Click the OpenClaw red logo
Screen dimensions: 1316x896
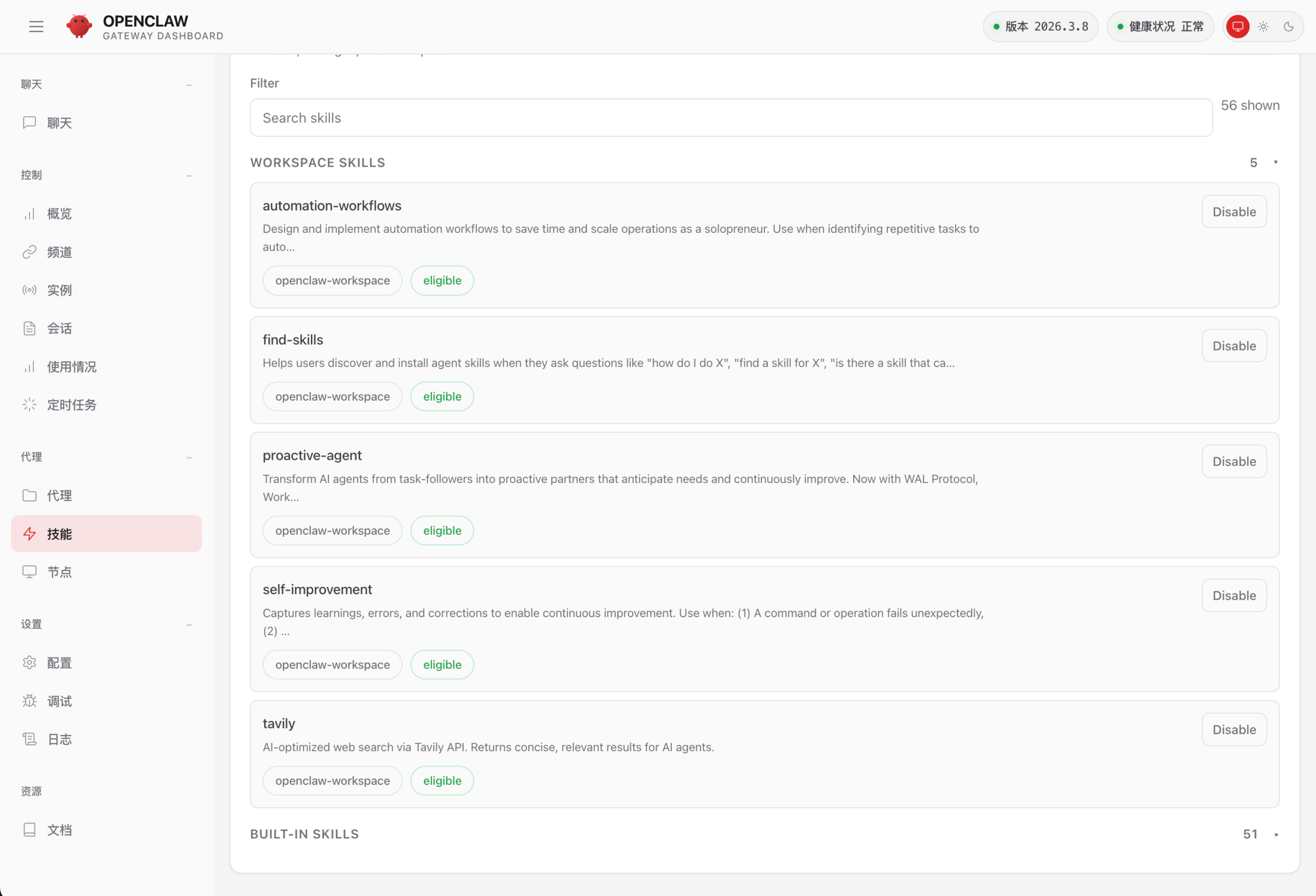(79, 27)
